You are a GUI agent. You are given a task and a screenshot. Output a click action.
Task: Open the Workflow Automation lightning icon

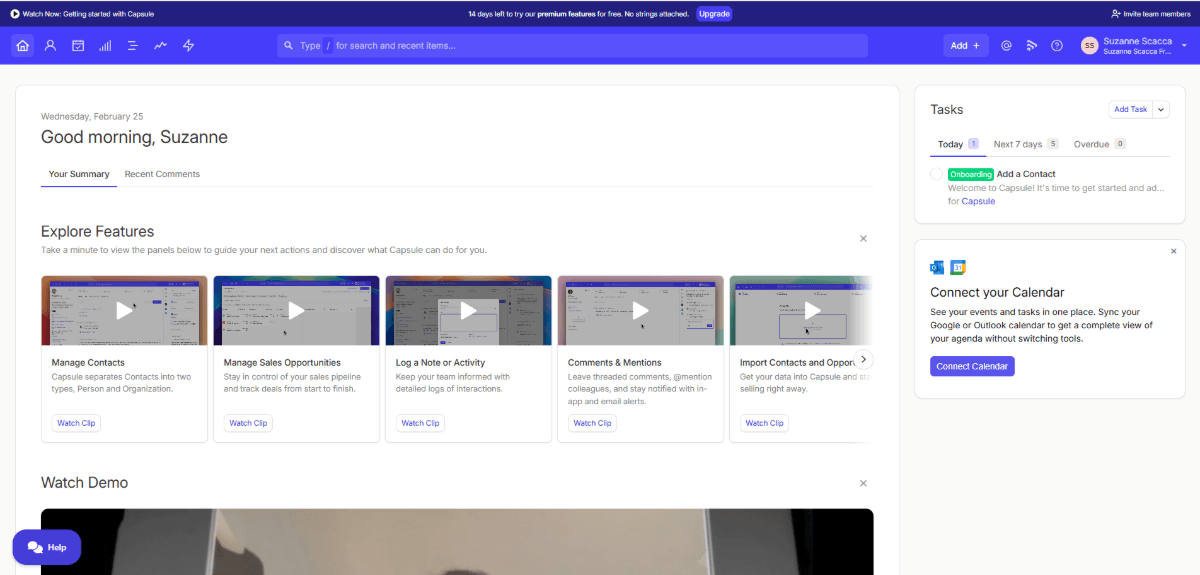[188, 45]
